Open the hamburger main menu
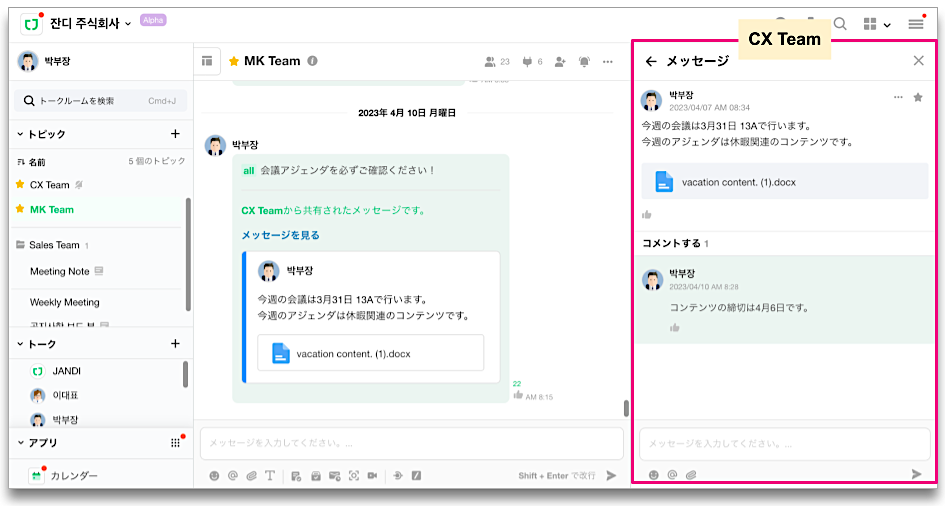 pyautogui.click(x=916, y=24)
